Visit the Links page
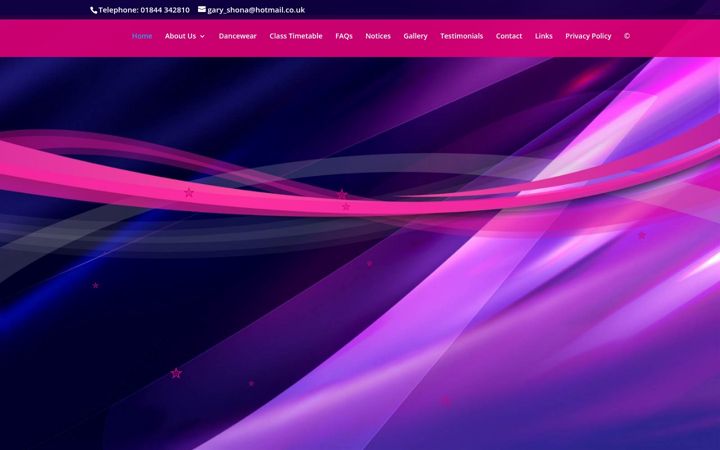The height and width of the screenshot is (450, 720). (544, 36)
